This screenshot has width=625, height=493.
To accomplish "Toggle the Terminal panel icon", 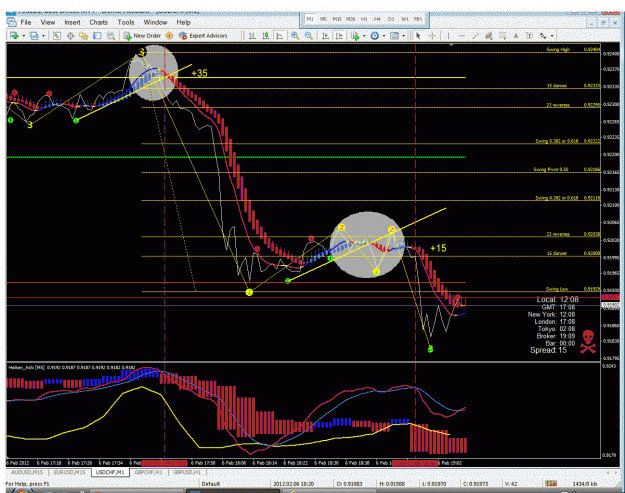I will pyautogui.click(x=97, y=36).
